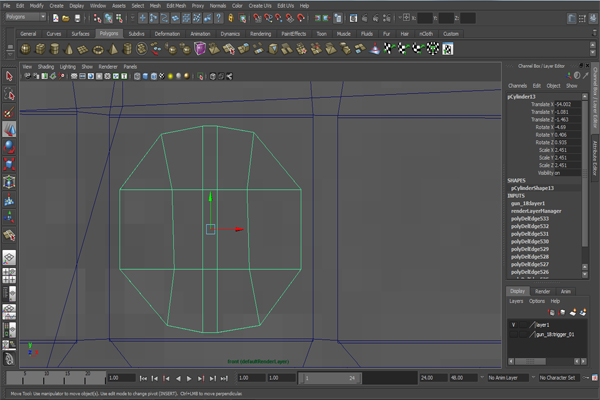
Task: Click the Translate X value field
Action: click(x=568, y=104)
